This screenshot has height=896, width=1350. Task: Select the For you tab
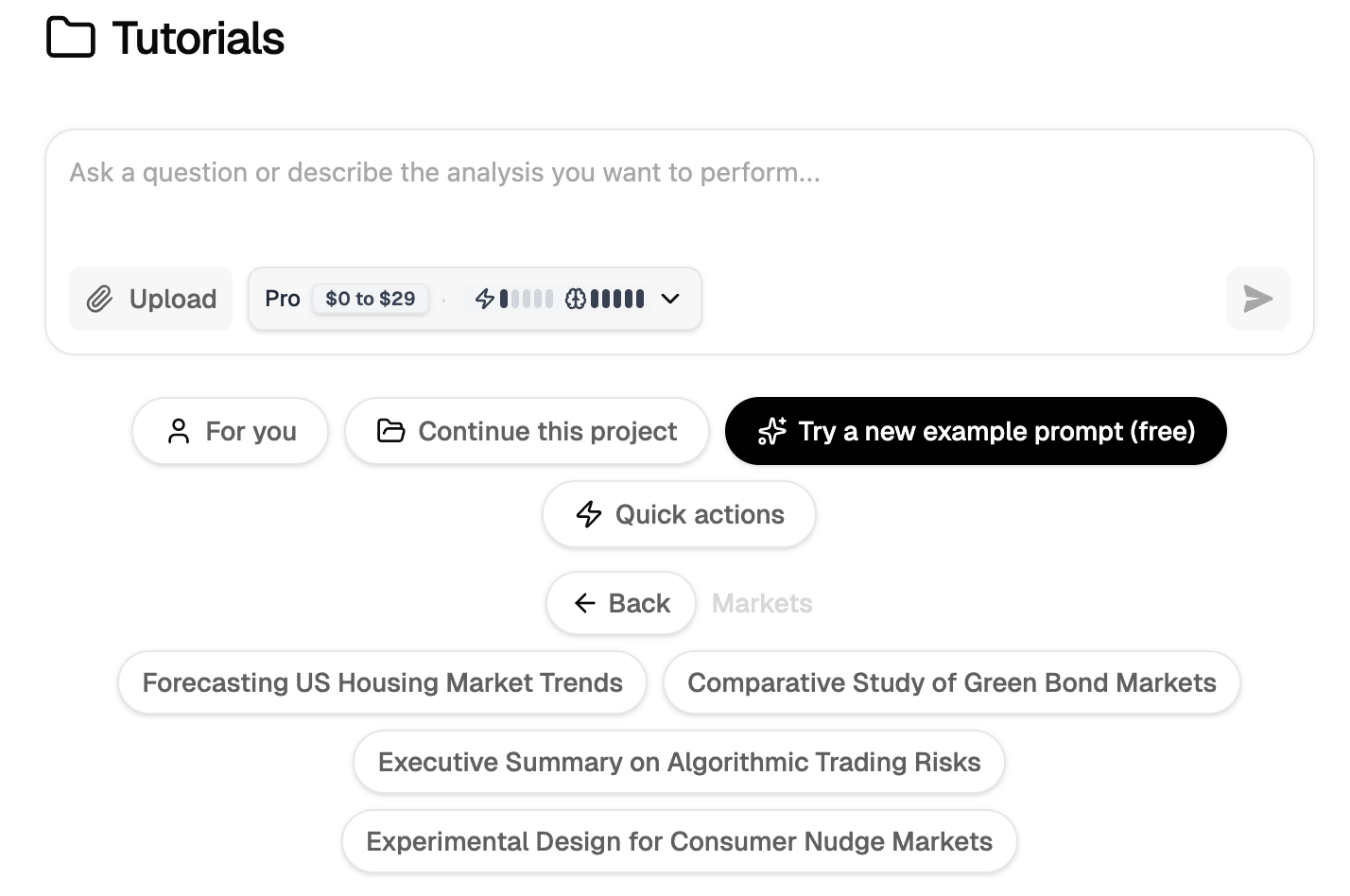coord(231,431)
